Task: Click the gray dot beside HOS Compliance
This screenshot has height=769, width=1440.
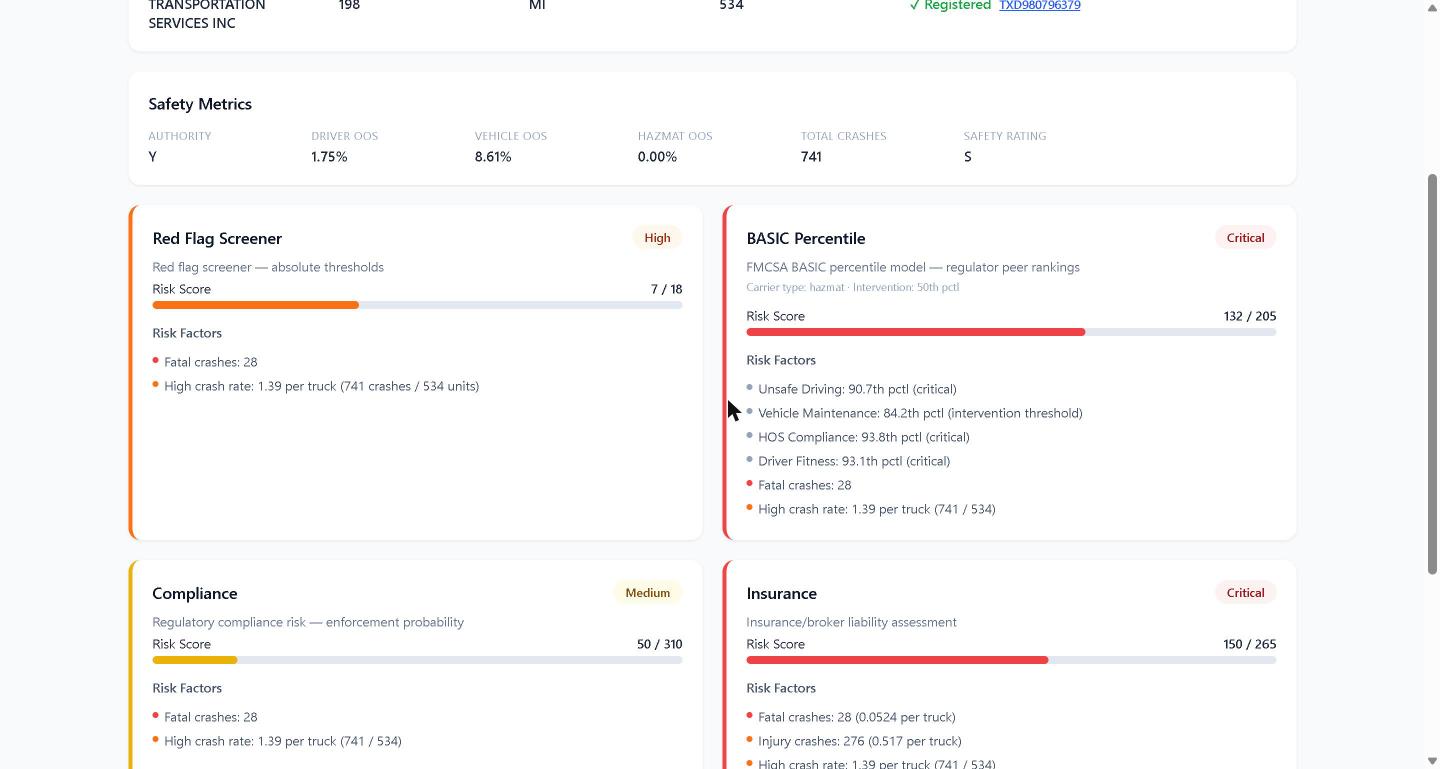Action: click(x=750, y=435)
